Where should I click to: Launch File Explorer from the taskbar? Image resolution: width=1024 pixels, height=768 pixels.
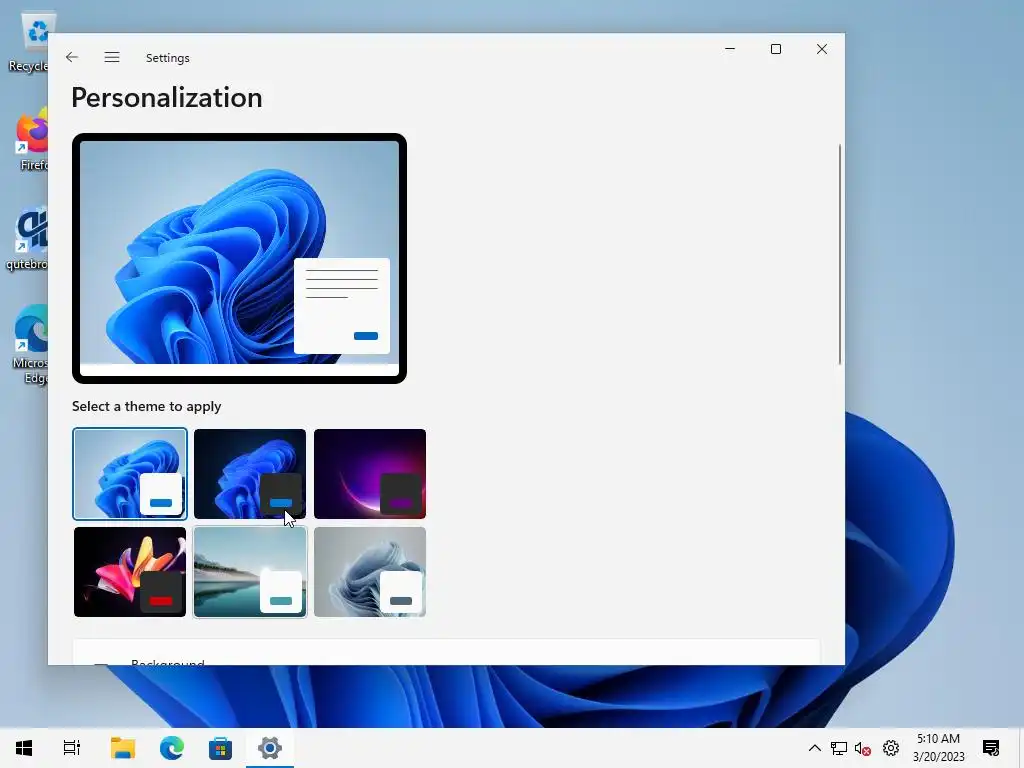pos(122,748)
